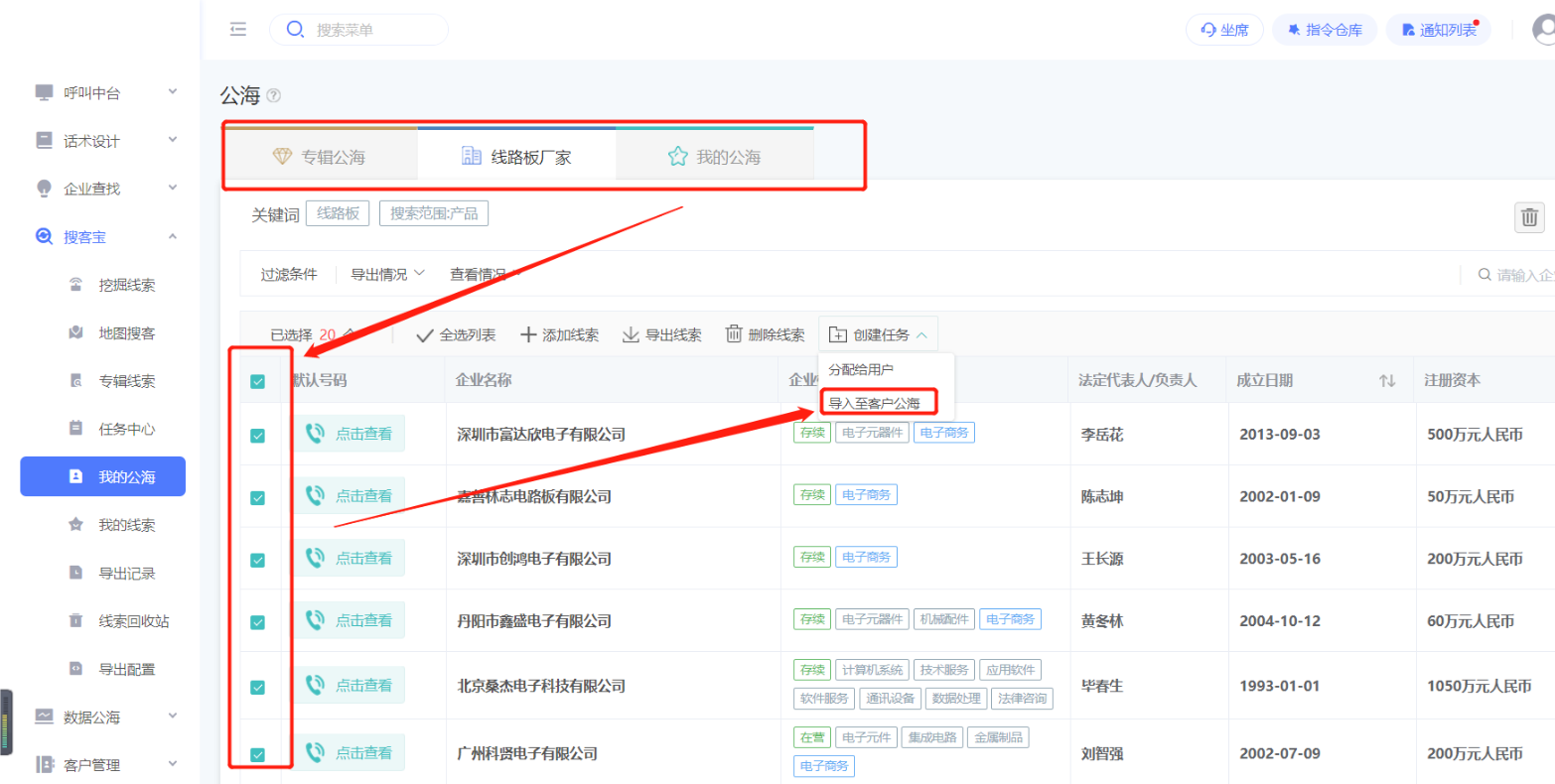Viewport: 1555px width, 784px height.
Task: Click 删除线索 trash toolbar item
Action: click(x=765, y=334)
